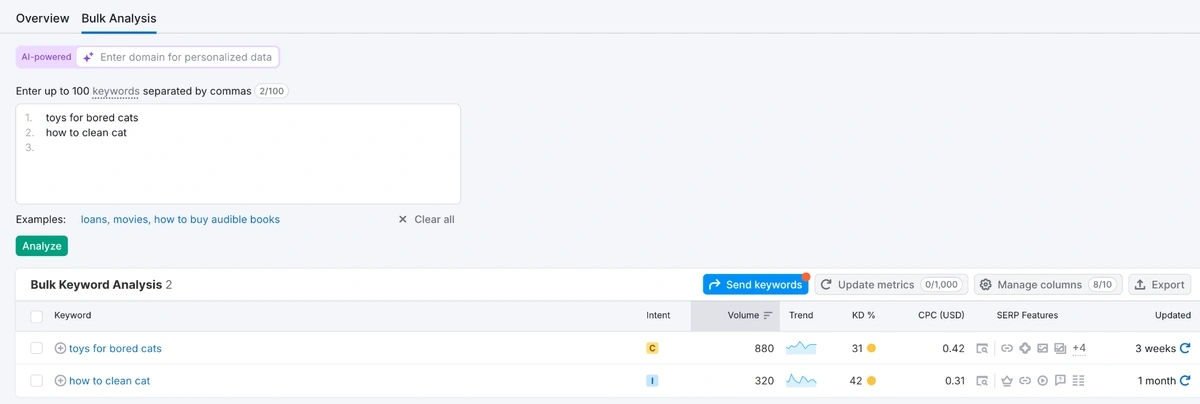
Task: Click the plus icon next to how to clean cat
Action: pos(60,380)
